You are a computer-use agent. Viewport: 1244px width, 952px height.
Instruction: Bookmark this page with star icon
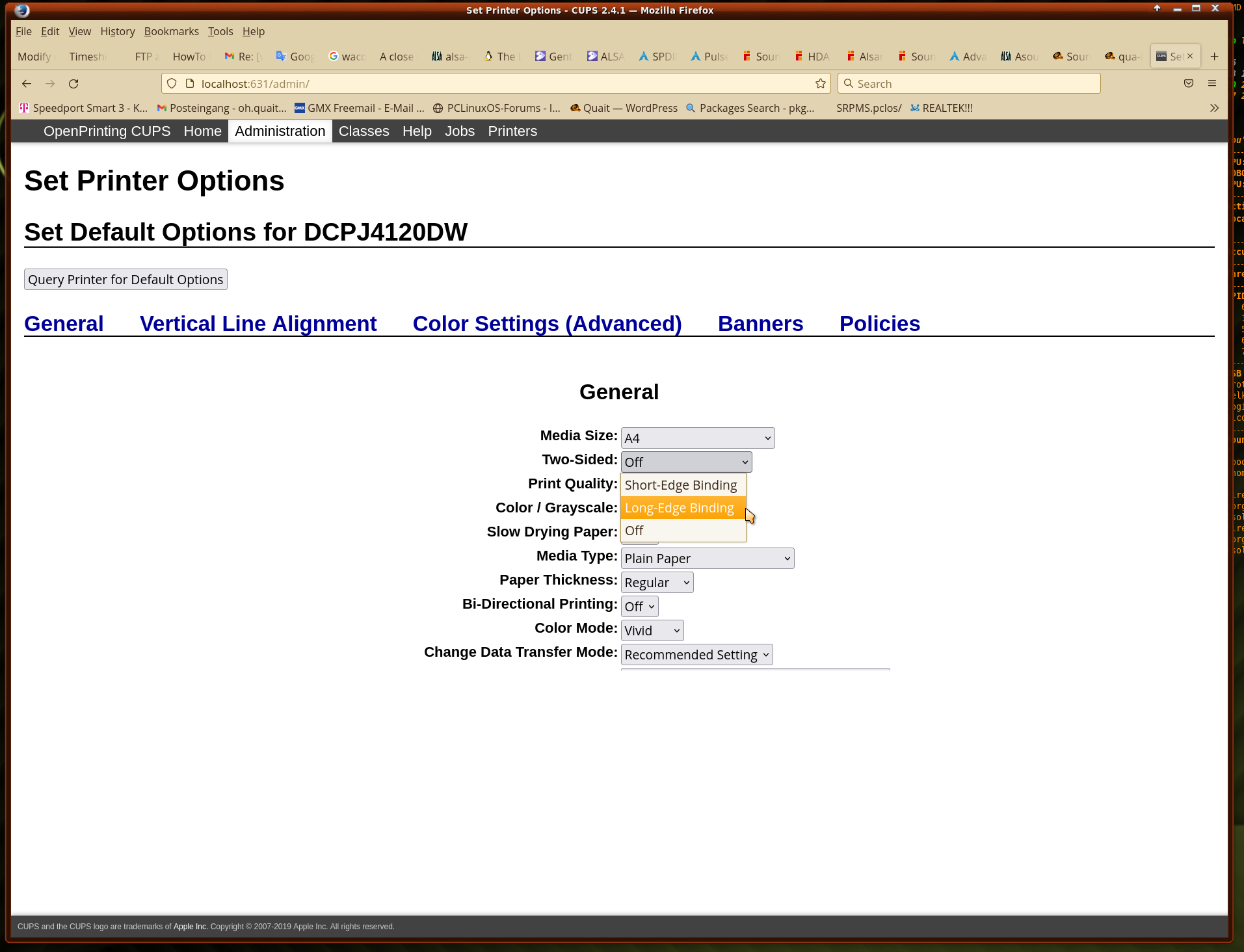(820, 84)
